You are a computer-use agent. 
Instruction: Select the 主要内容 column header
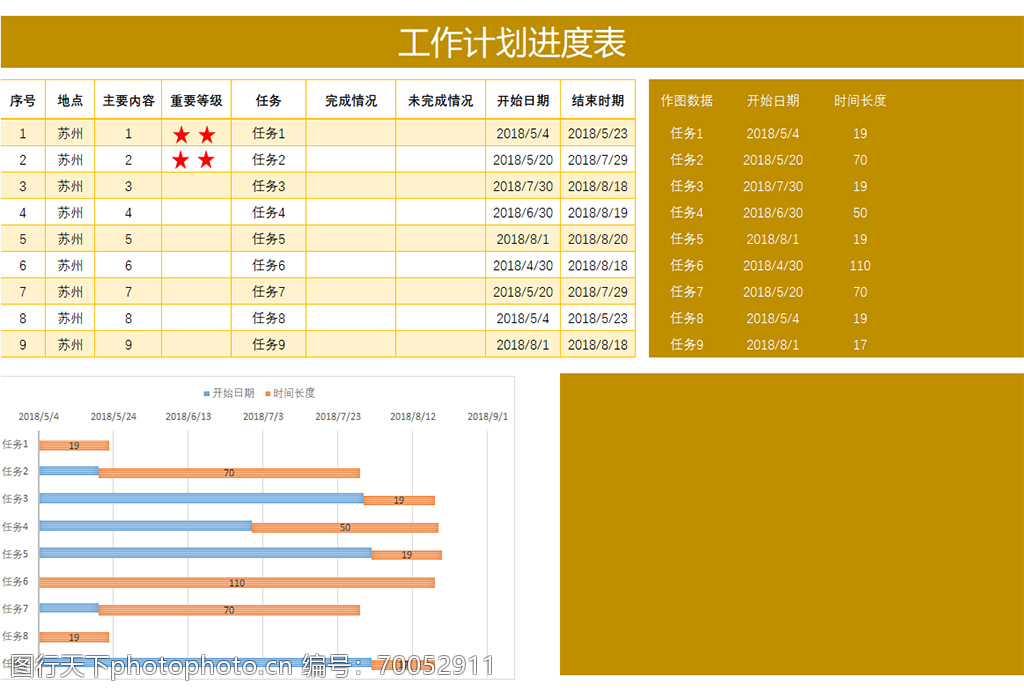click(129, 101)
